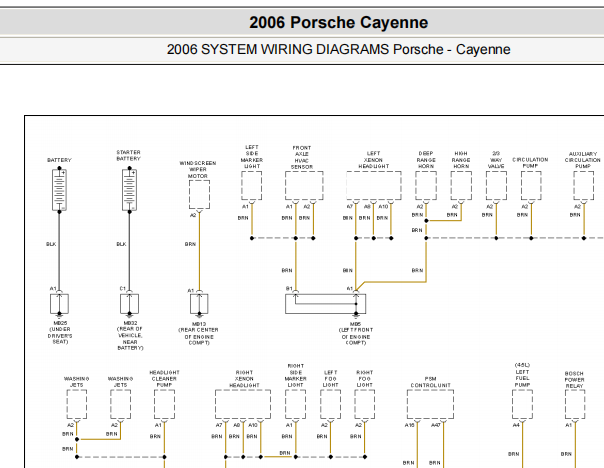Viewport: 604px width, 468px height.
Task: Select the 2/3 WAY VALVE label
Action: [496, 159]
